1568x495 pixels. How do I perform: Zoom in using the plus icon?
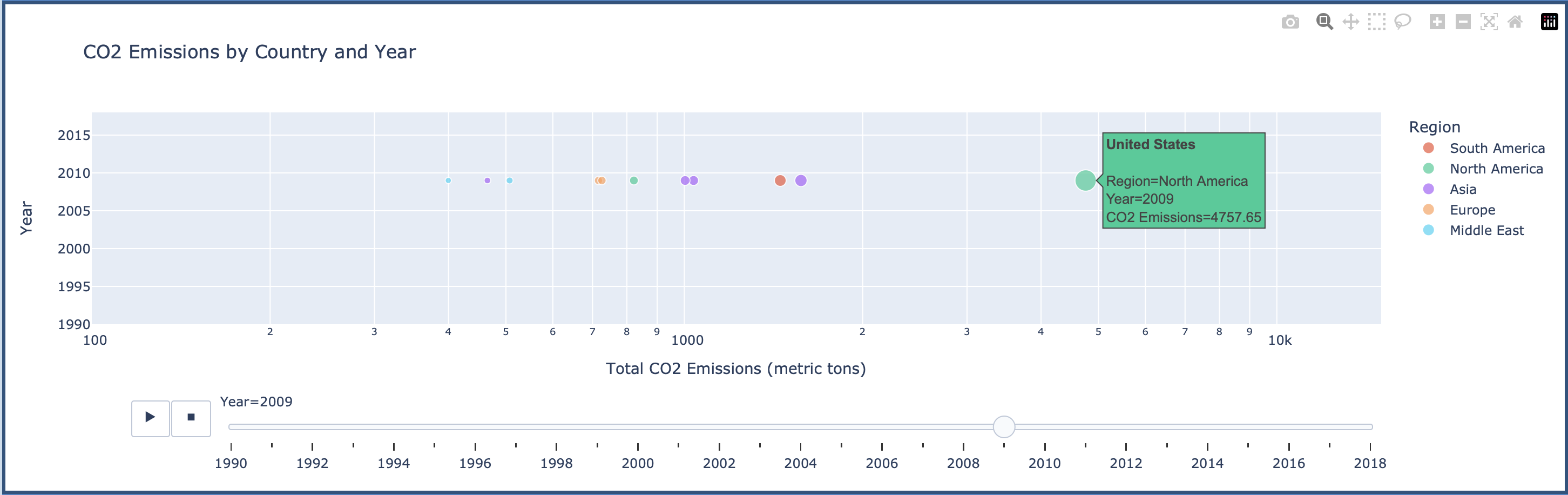click(1438, 23)
